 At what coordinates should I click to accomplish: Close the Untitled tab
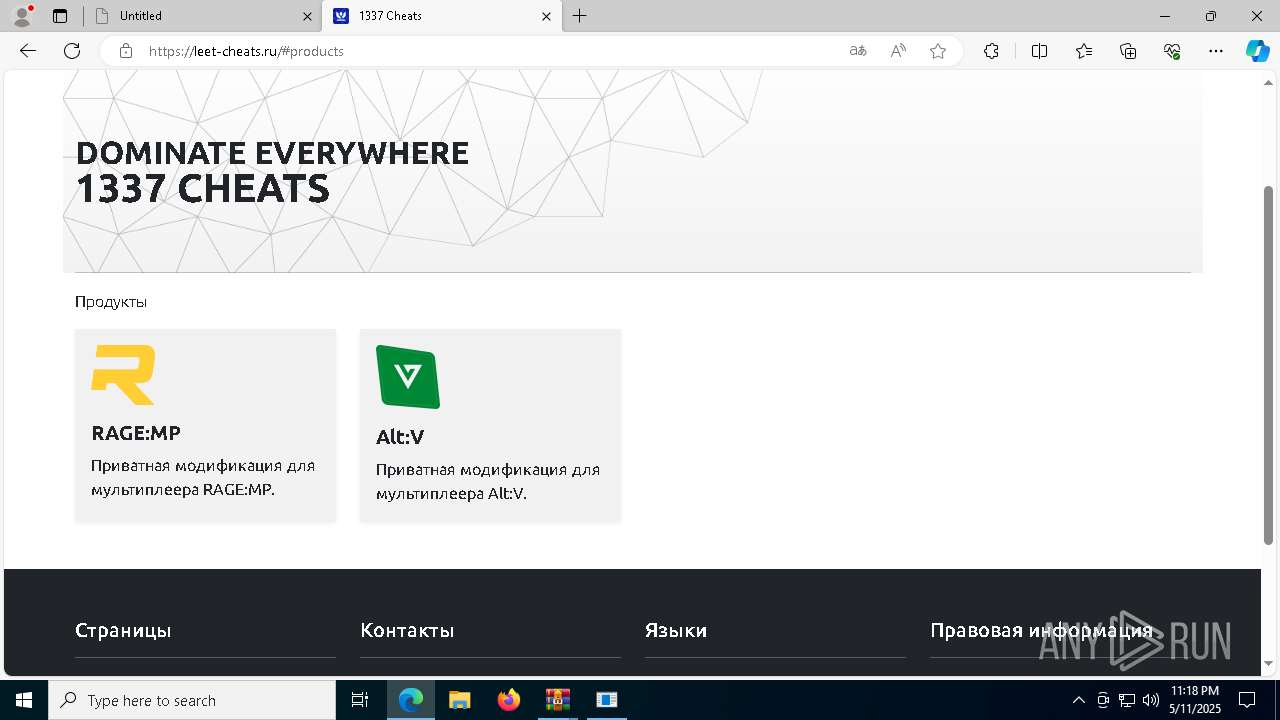point(307,16)
